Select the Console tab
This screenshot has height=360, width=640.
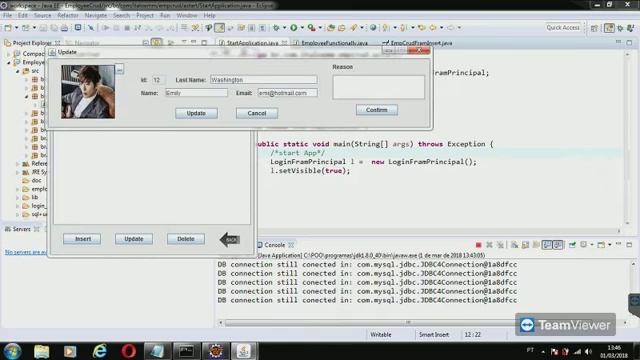[274, 245]
